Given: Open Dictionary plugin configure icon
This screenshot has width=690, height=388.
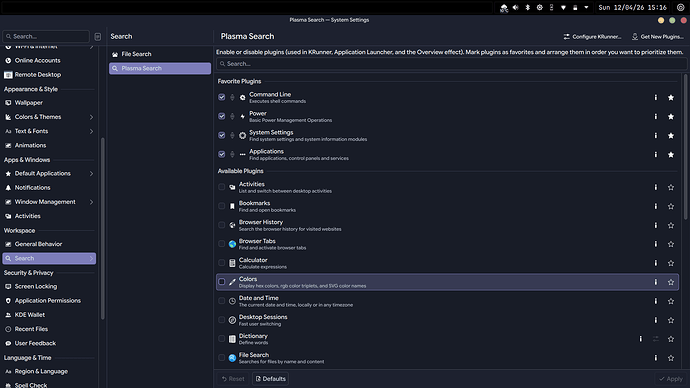Looking at the screenshot, I should [x=656, y=339].
